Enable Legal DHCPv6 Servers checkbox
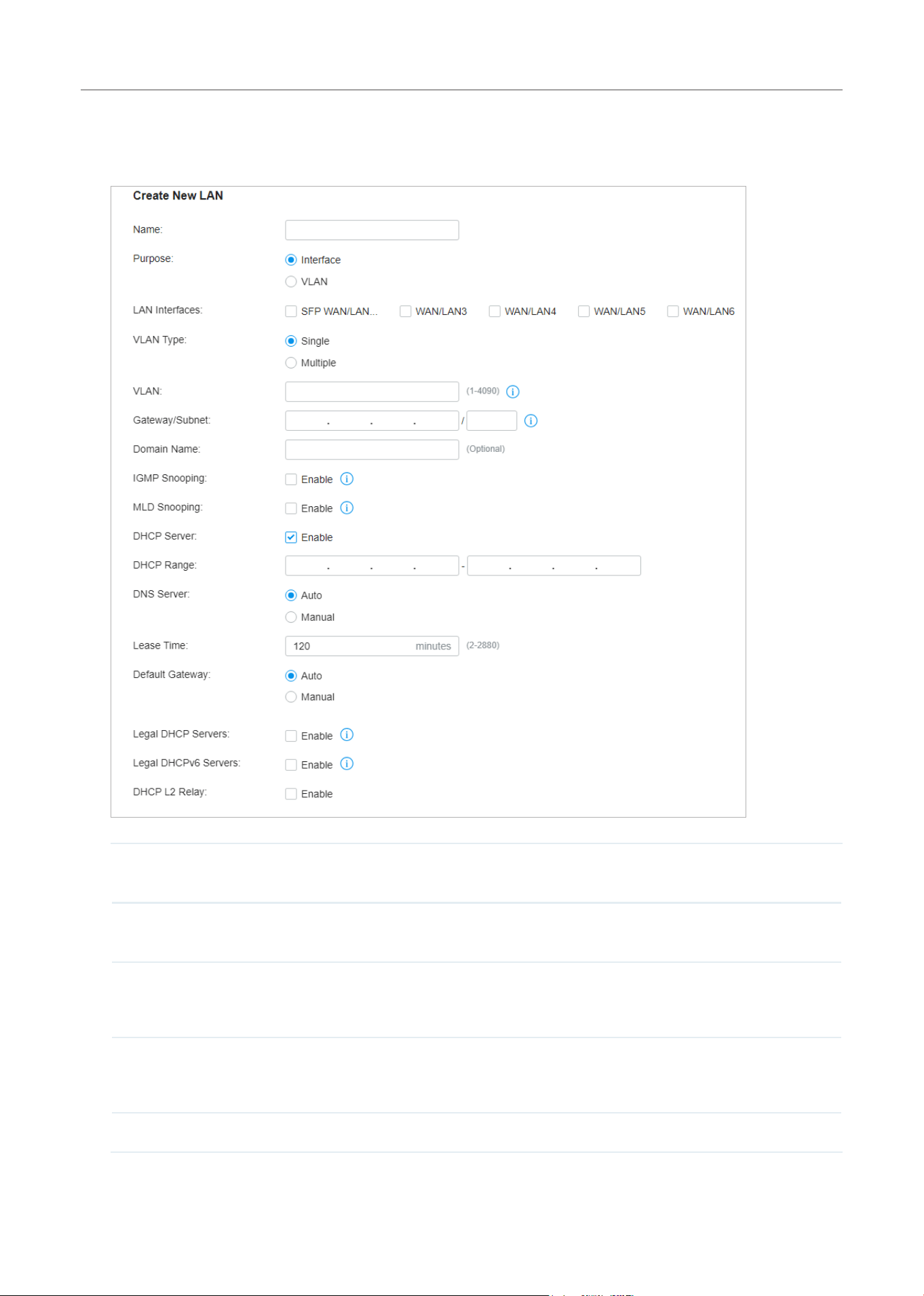This screenshot has height=1296, width=924. [x=291, y=765]
